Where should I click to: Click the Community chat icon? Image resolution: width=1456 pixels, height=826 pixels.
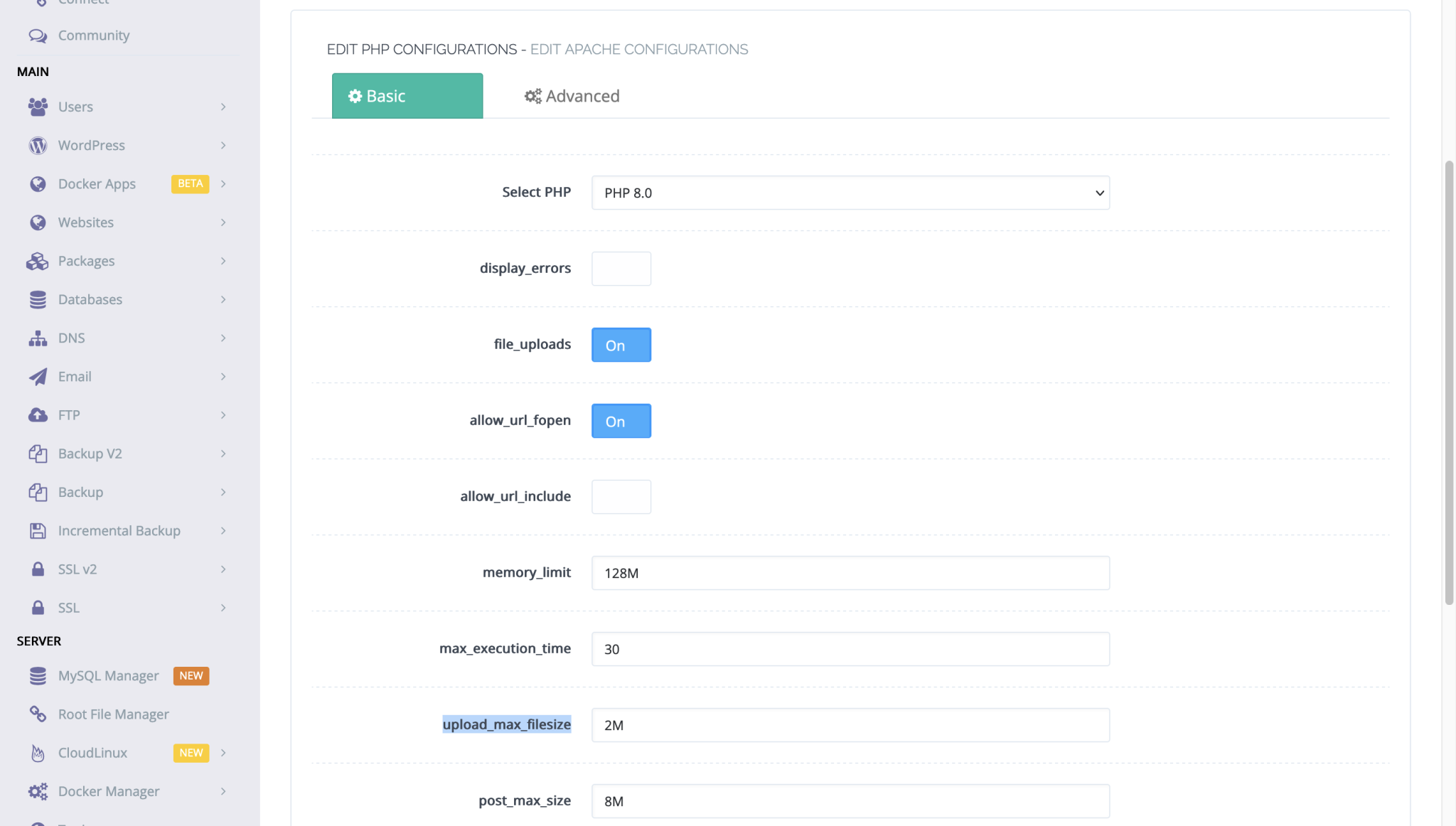coord(38,34)
